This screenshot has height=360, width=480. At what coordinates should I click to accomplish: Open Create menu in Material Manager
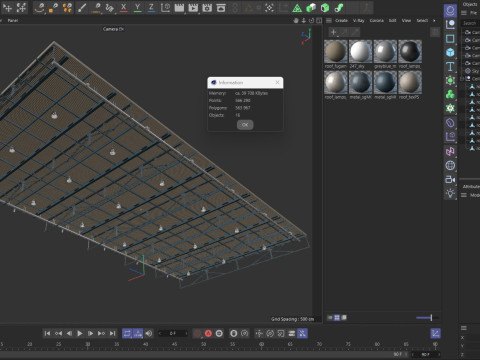[341, 20]
